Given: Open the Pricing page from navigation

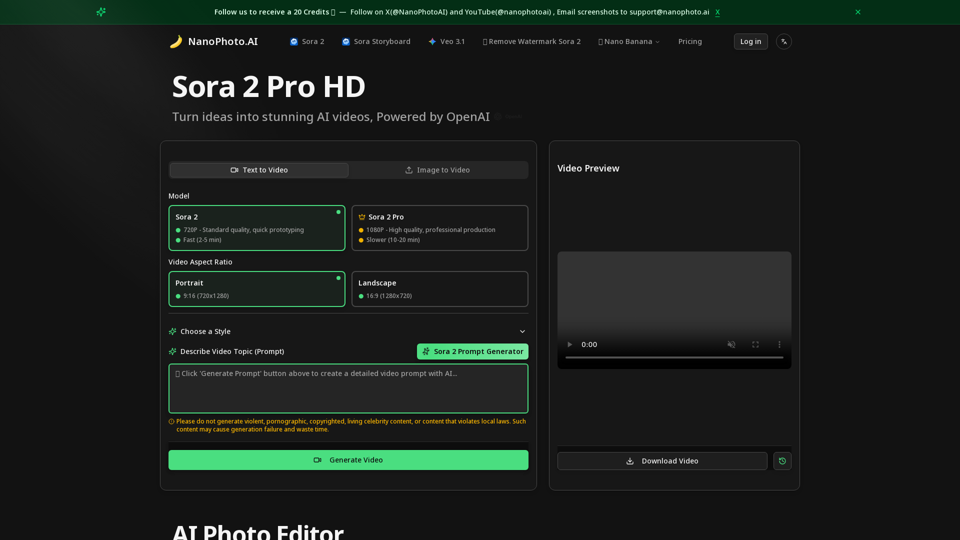Looking at the screenshot, I should 690,42.
